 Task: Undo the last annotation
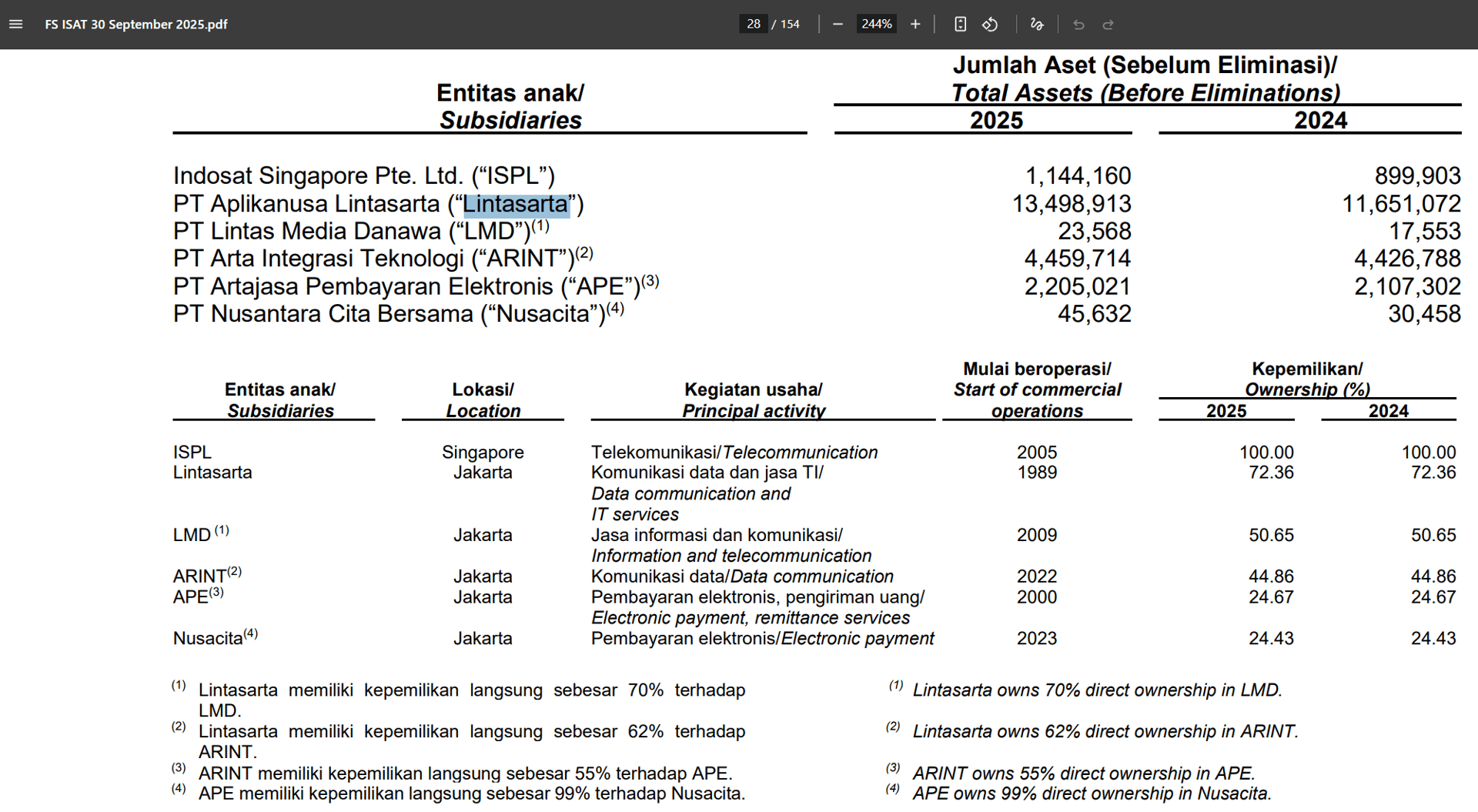point(1078,24)
